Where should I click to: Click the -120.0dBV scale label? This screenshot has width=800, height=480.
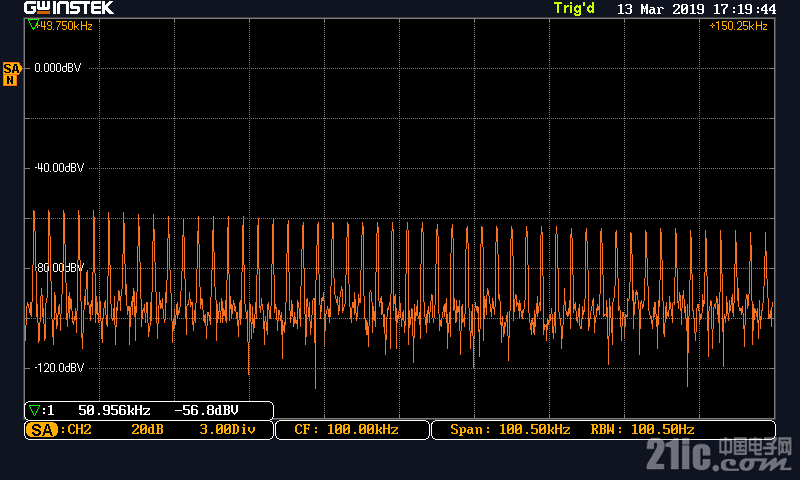[x=59, y=368]
